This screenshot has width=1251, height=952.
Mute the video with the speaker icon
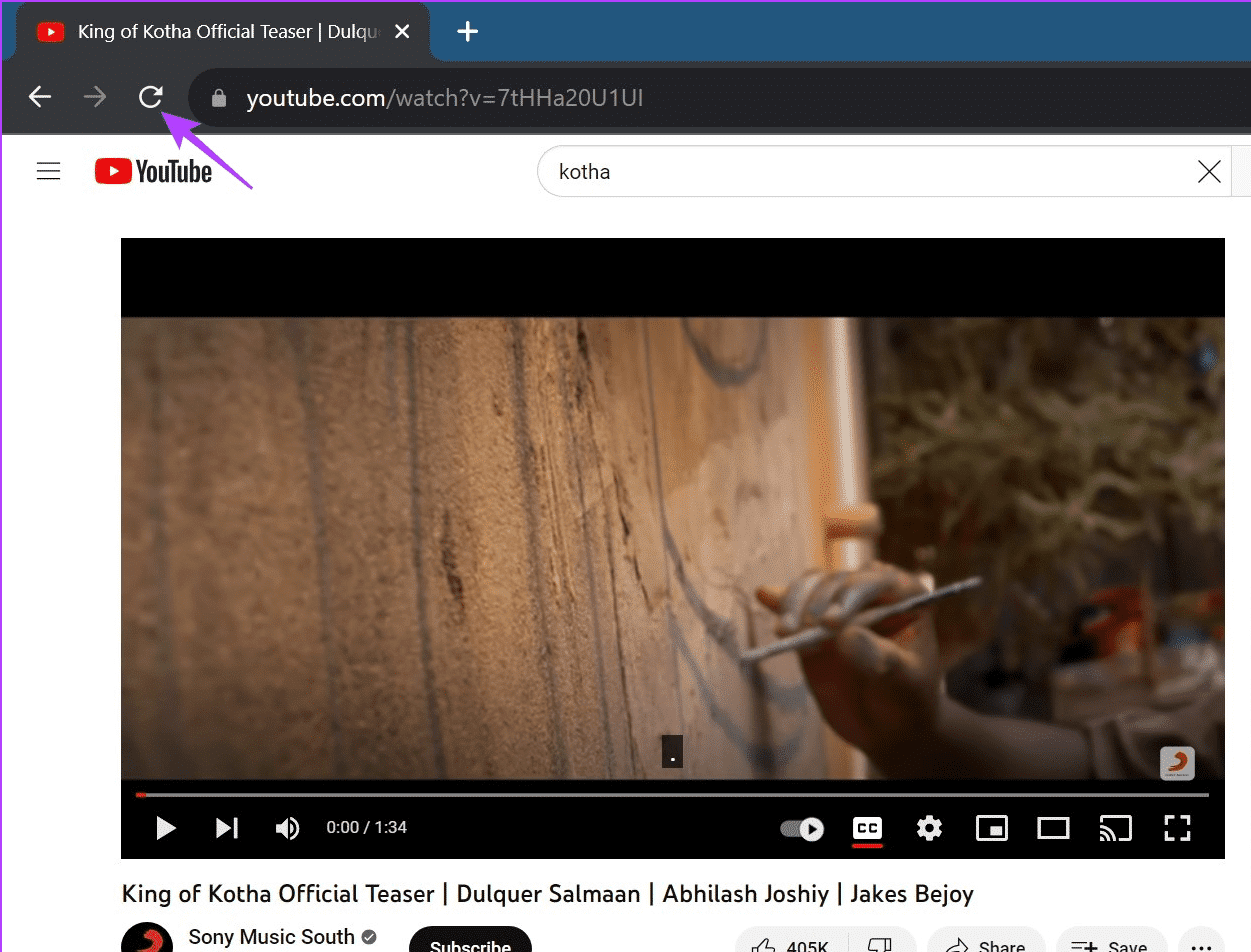point(287,828)
